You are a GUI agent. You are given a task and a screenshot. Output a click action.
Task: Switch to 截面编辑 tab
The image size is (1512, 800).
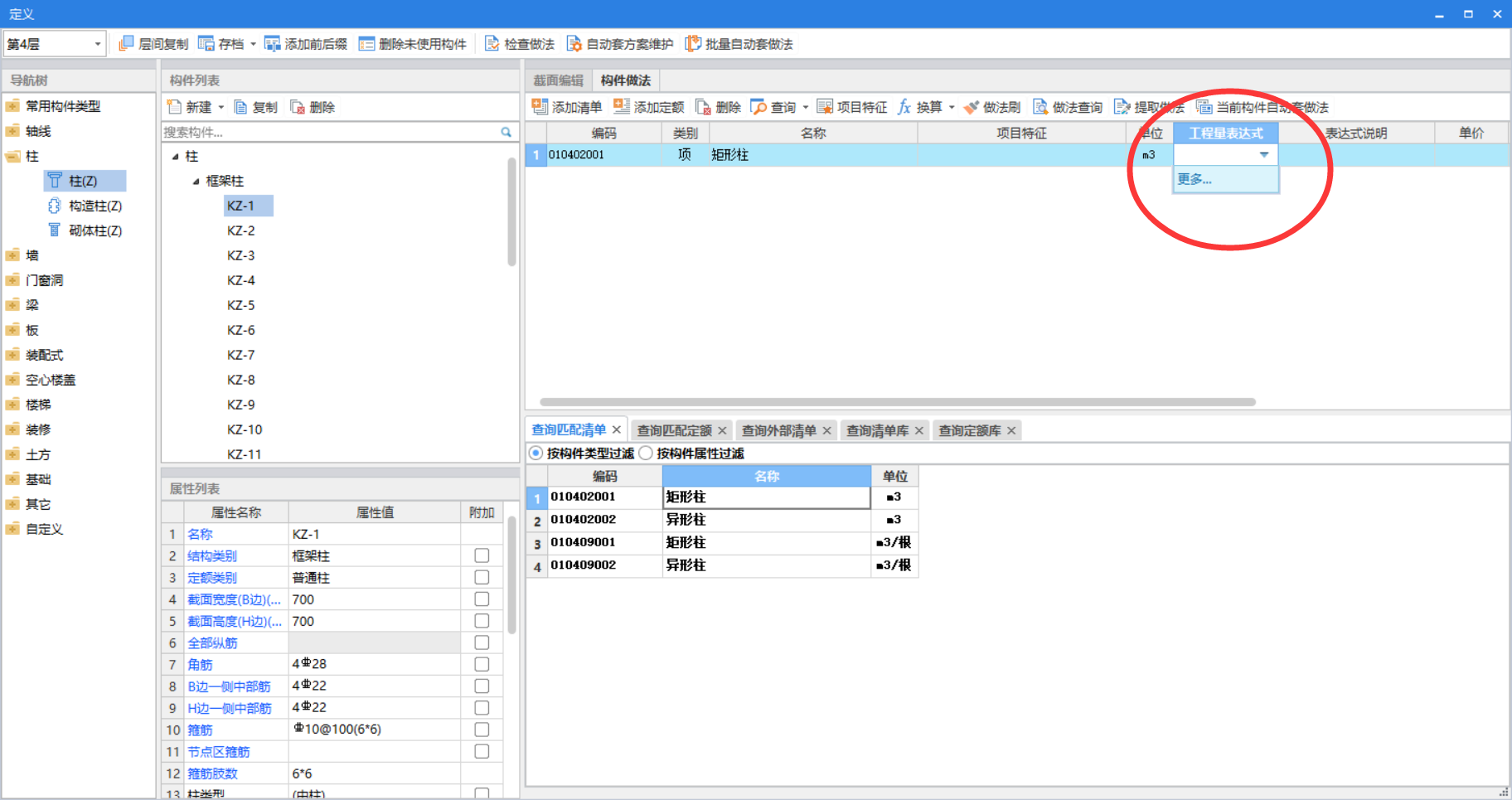(558, 80)
